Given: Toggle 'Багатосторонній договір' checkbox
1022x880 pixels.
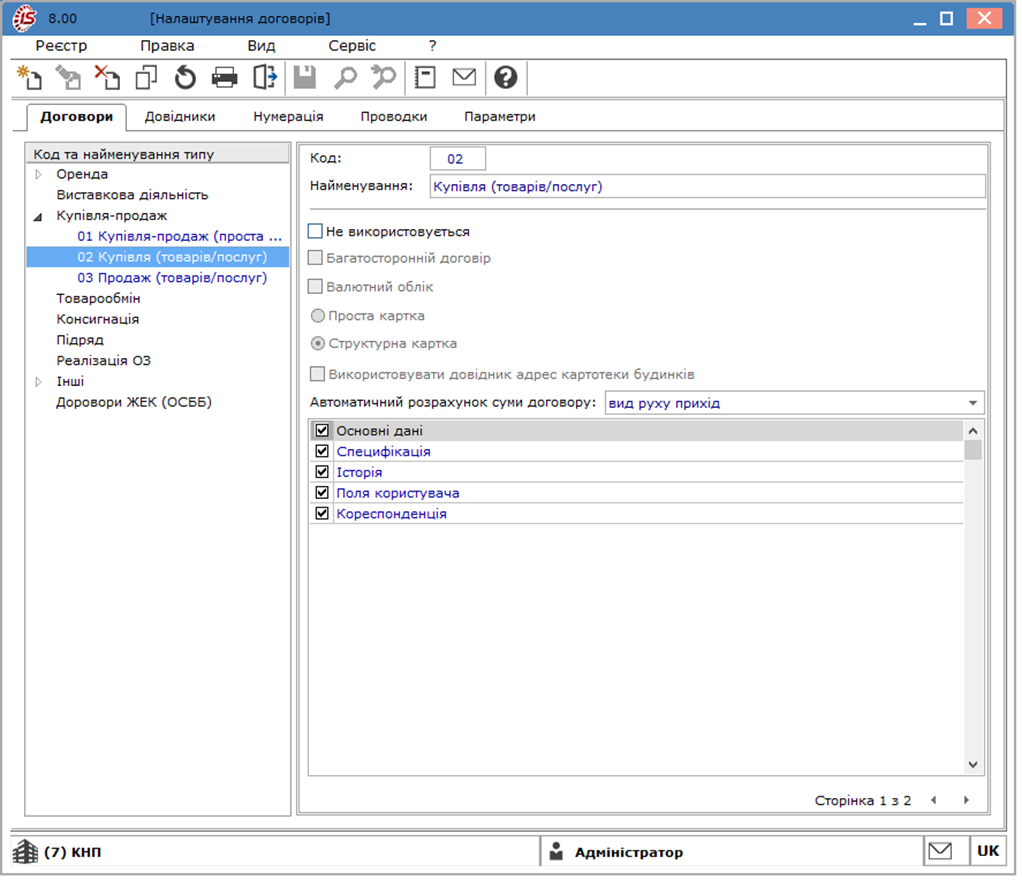Looking at the screenshot, I should tap(315, 258).
